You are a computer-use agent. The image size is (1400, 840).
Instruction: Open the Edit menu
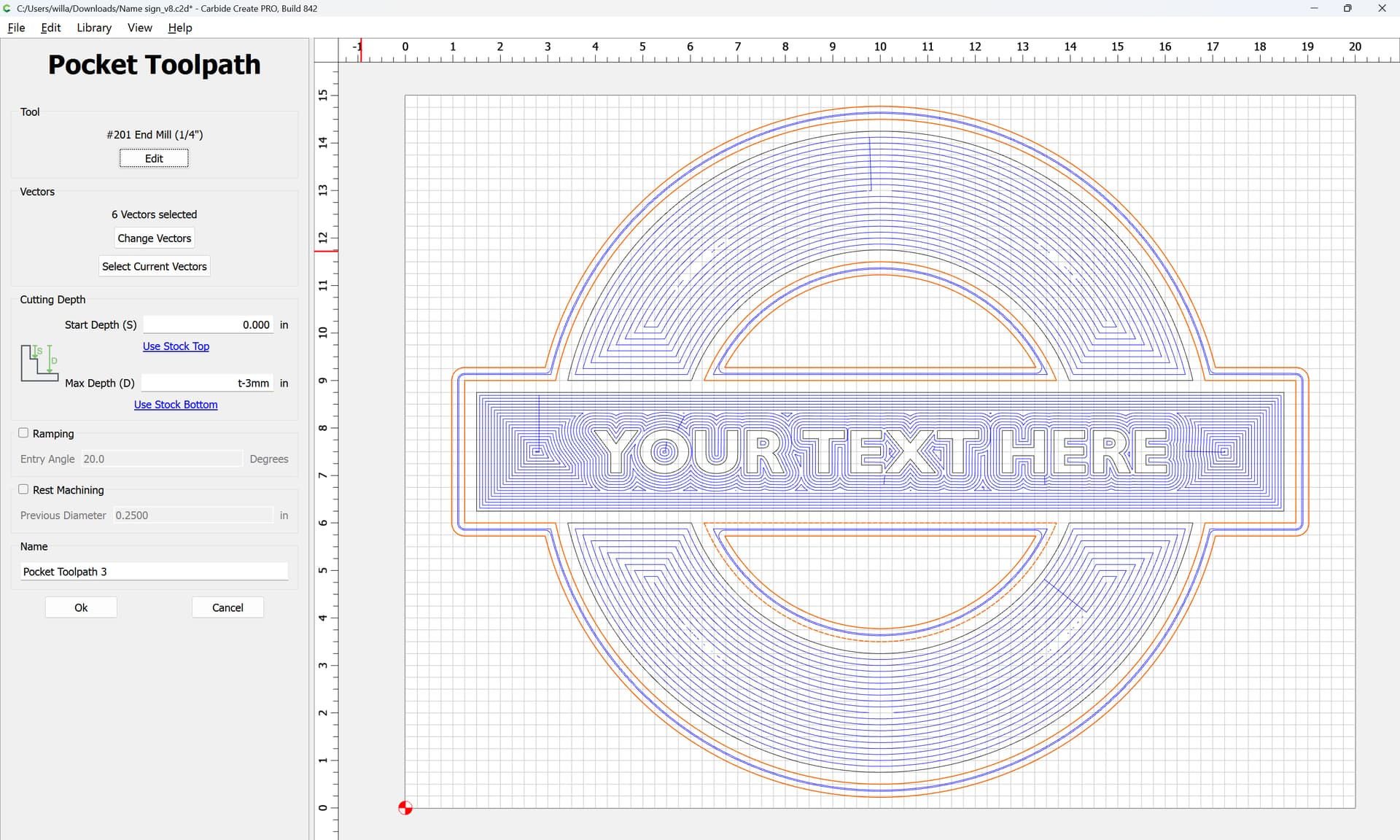[50, 28]
